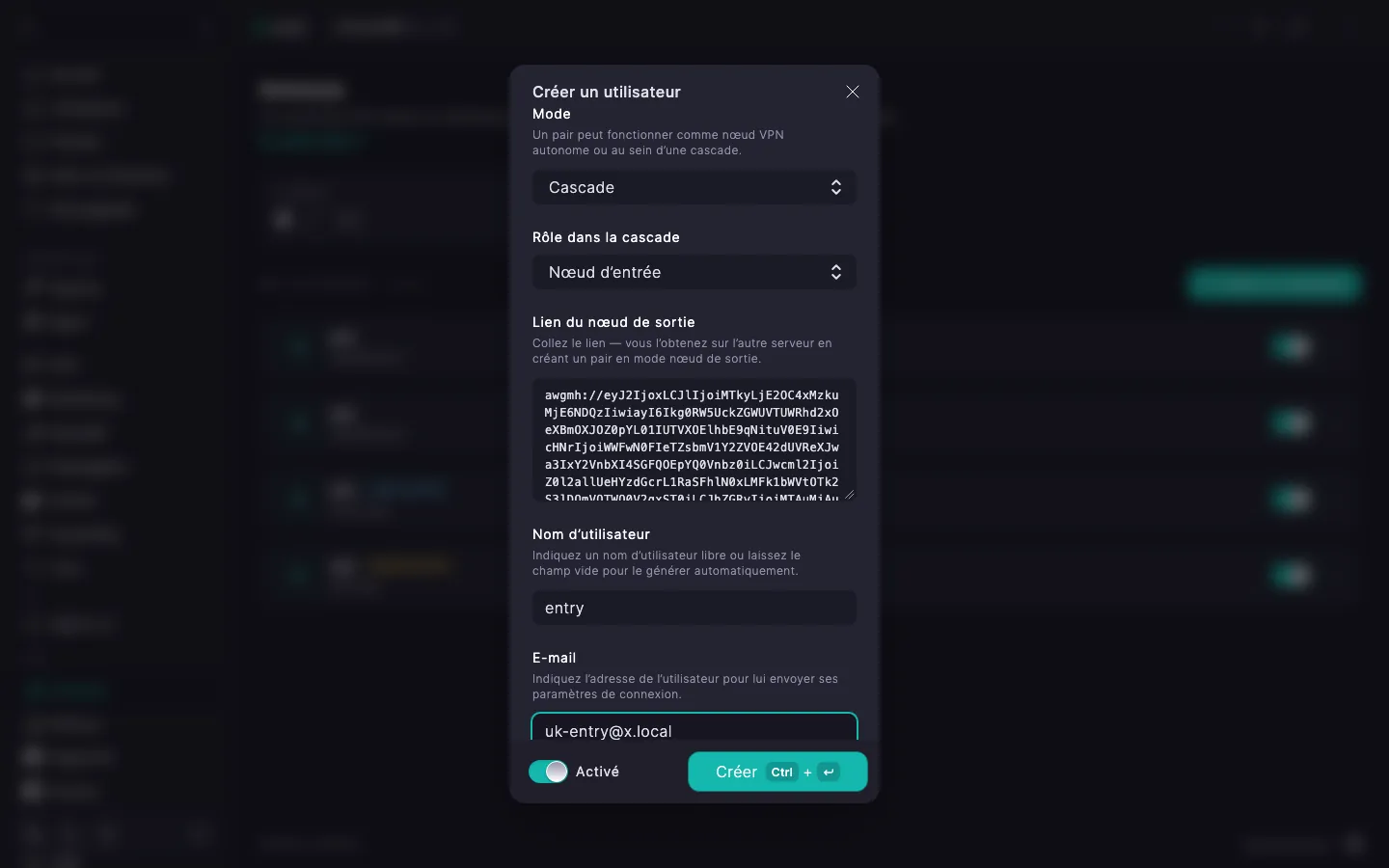Click the blurred green button above the list
The image size is (1389, 868).
1274,284
